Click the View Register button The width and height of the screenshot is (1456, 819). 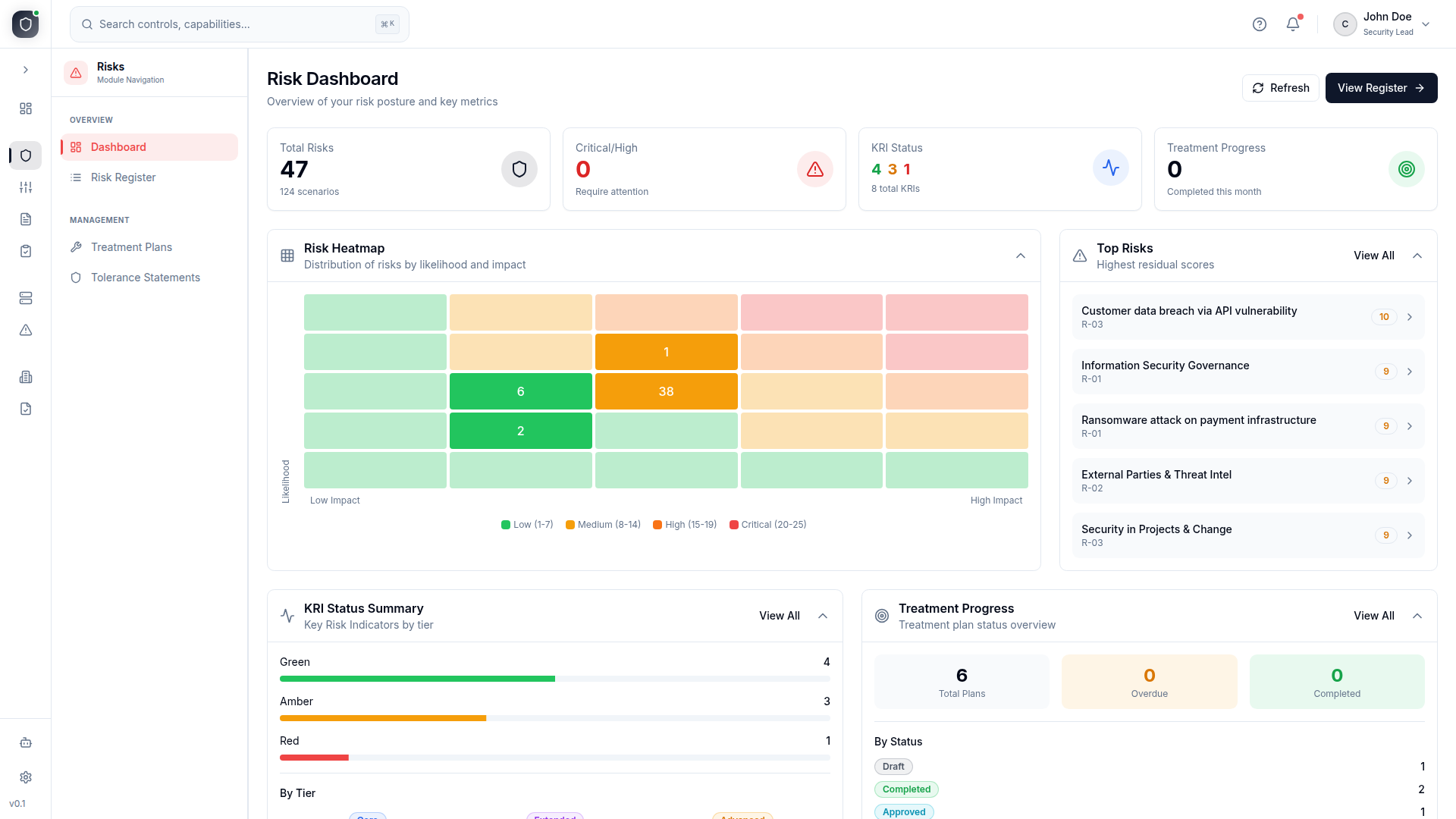point(1381,88)
